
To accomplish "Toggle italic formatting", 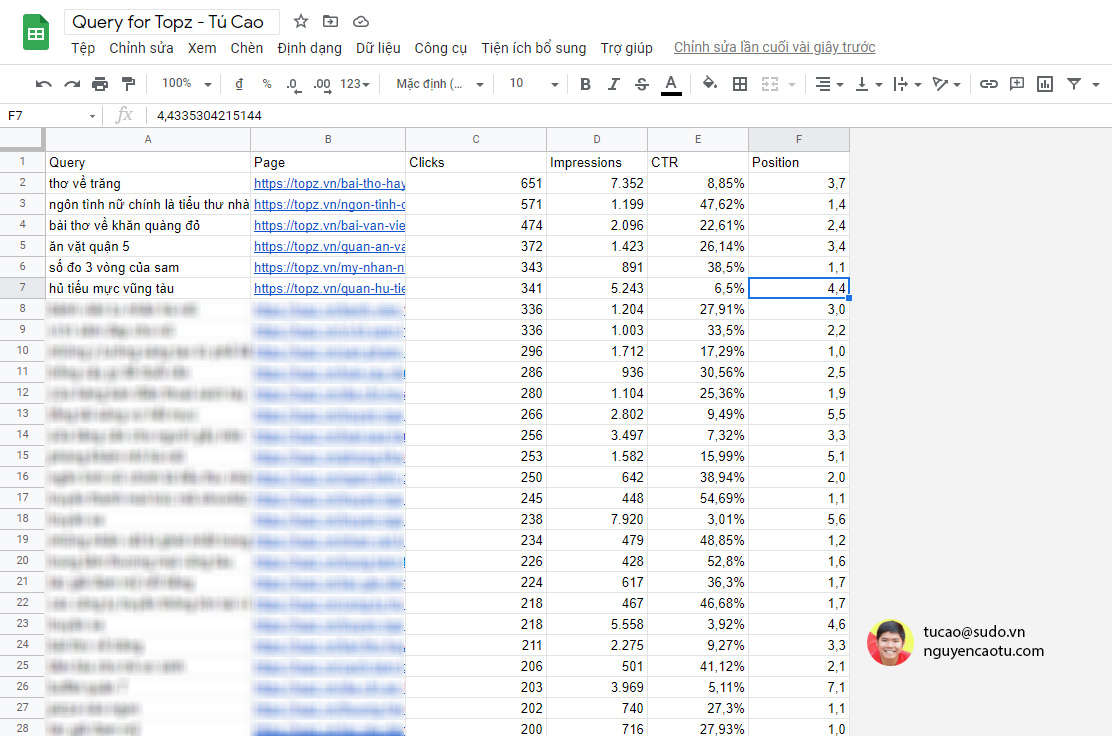I will (x=613, y=84).
